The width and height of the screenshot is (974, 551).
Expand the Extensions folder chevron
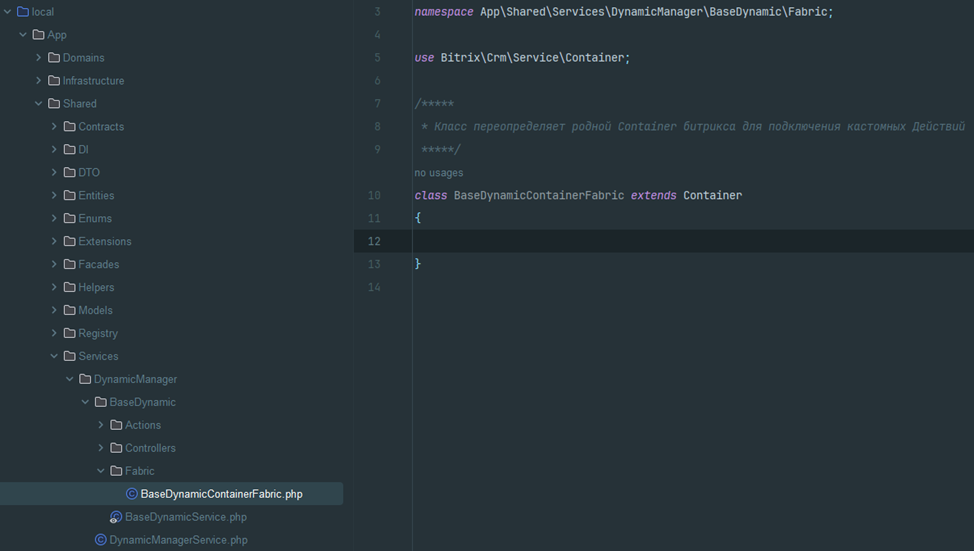(54, 242)
